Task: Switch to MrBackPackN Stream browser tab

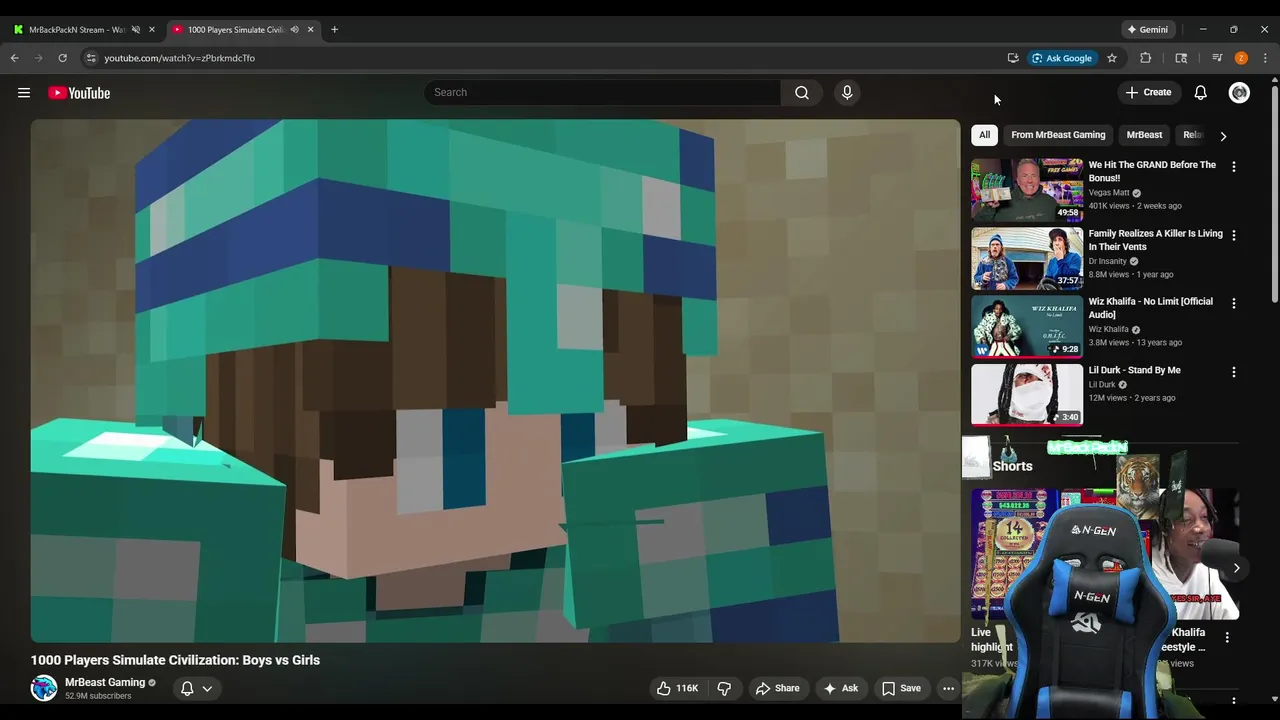Action: pyautogui.click(x=79, y=30)
